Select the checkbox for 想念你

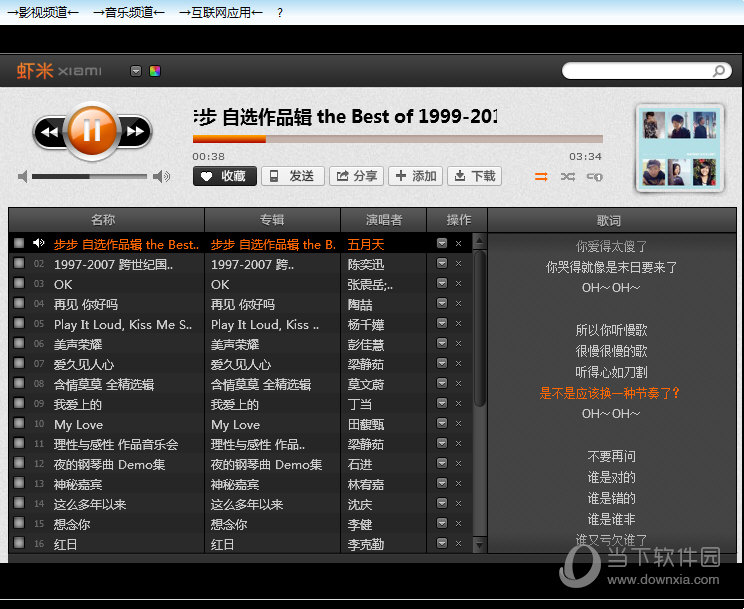click(19, 523)
